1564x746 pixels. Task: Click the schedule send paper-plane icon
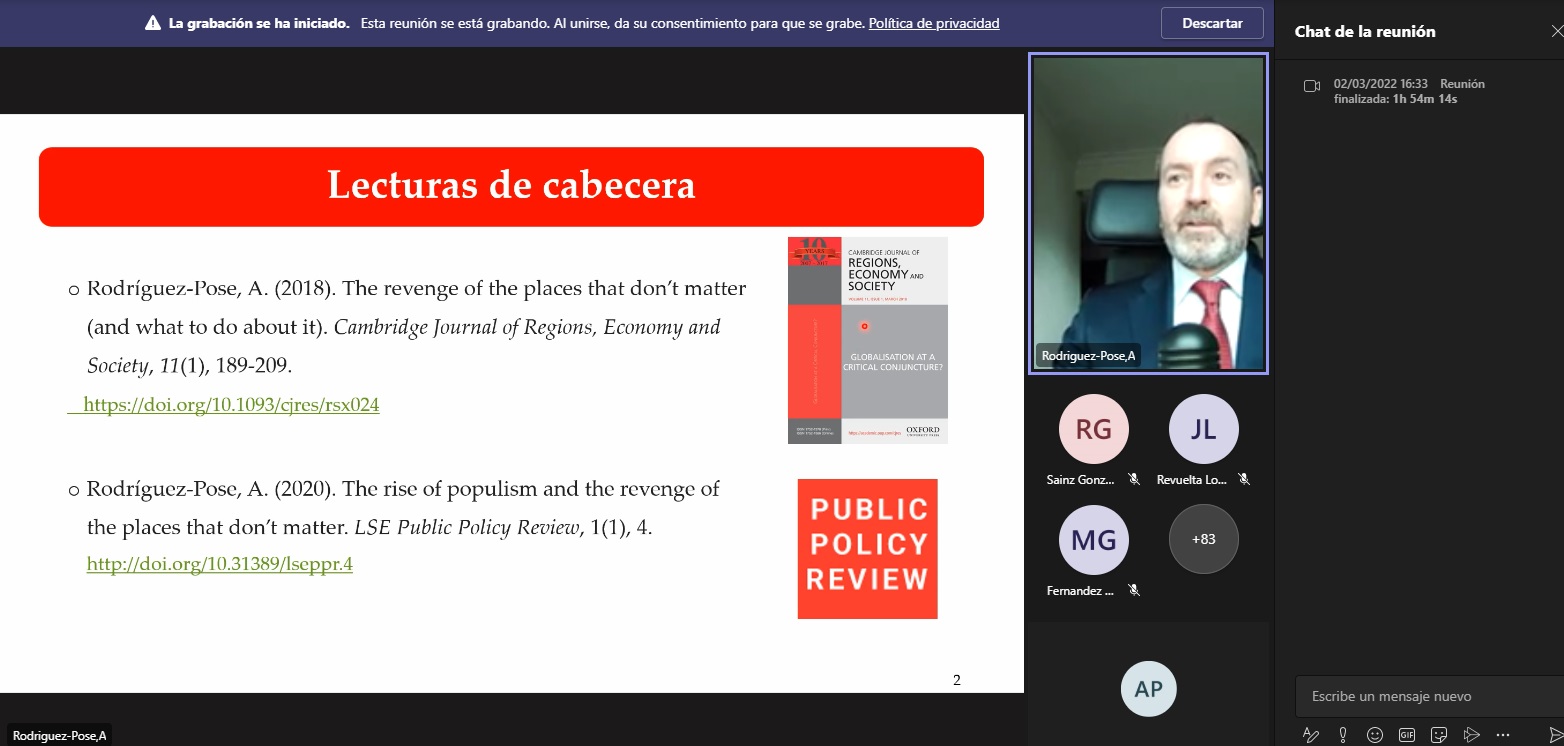point(1471,735)
